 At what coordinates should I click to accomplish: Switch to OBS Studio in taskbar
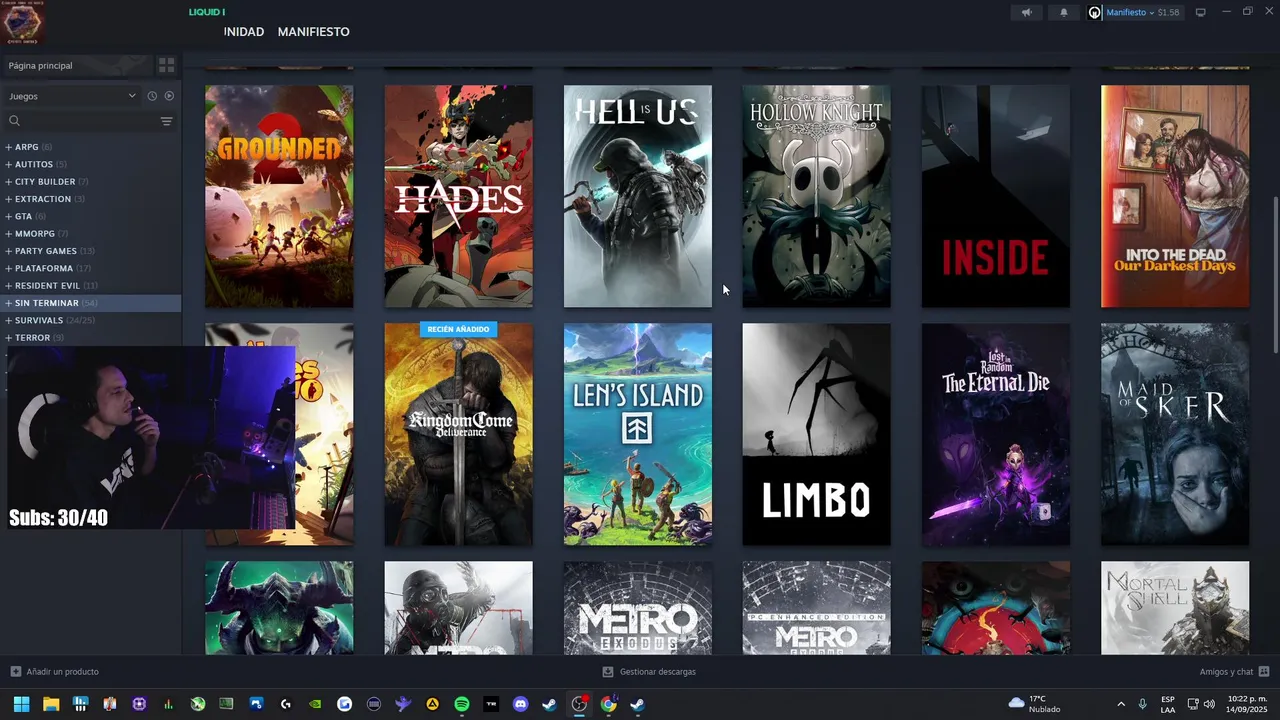579,704
